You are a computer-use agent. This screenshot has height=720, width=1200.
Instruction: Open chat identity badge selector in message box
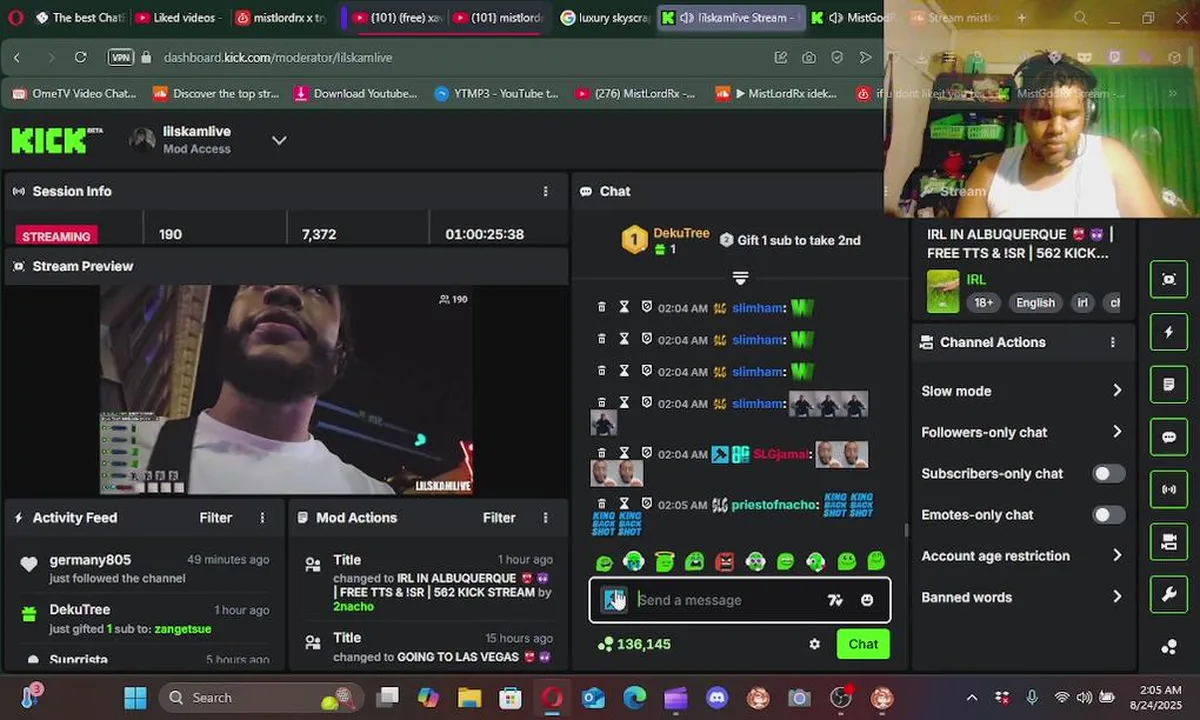tap(614, 600)
